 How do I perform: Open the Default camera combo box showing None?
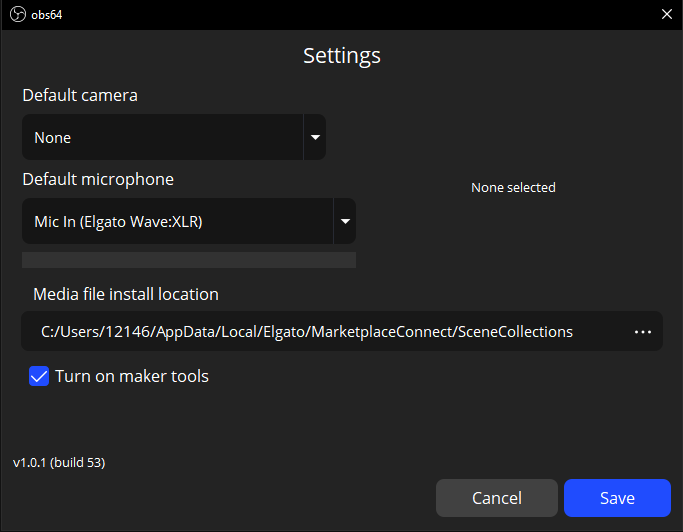(162, 137)
